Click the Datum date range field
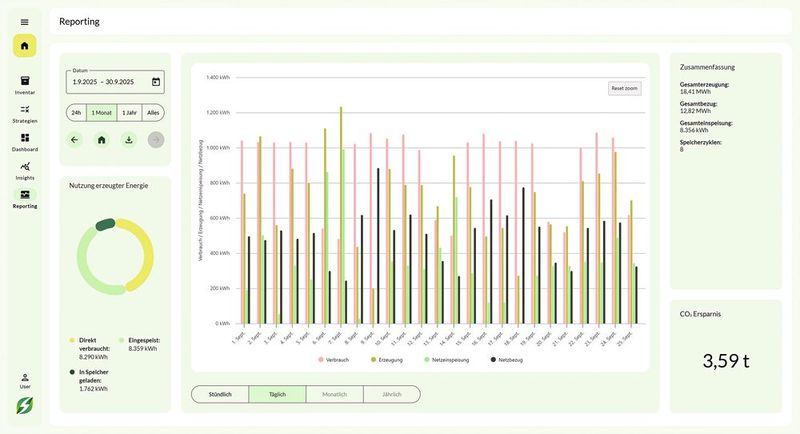This screenshot has height=434, width=800. click(x=115, y=82)
